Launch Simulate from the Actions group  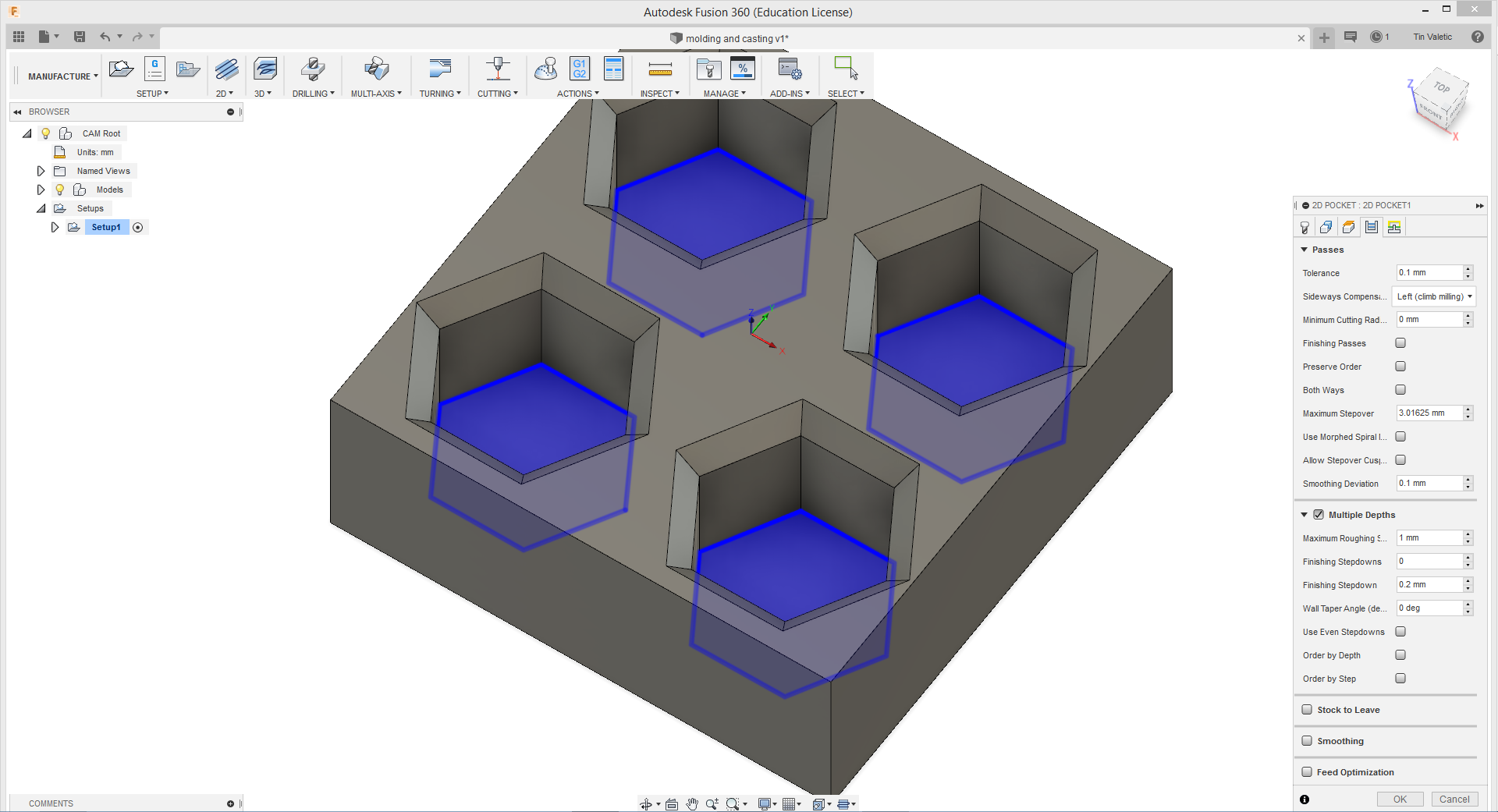coord(546,69)
